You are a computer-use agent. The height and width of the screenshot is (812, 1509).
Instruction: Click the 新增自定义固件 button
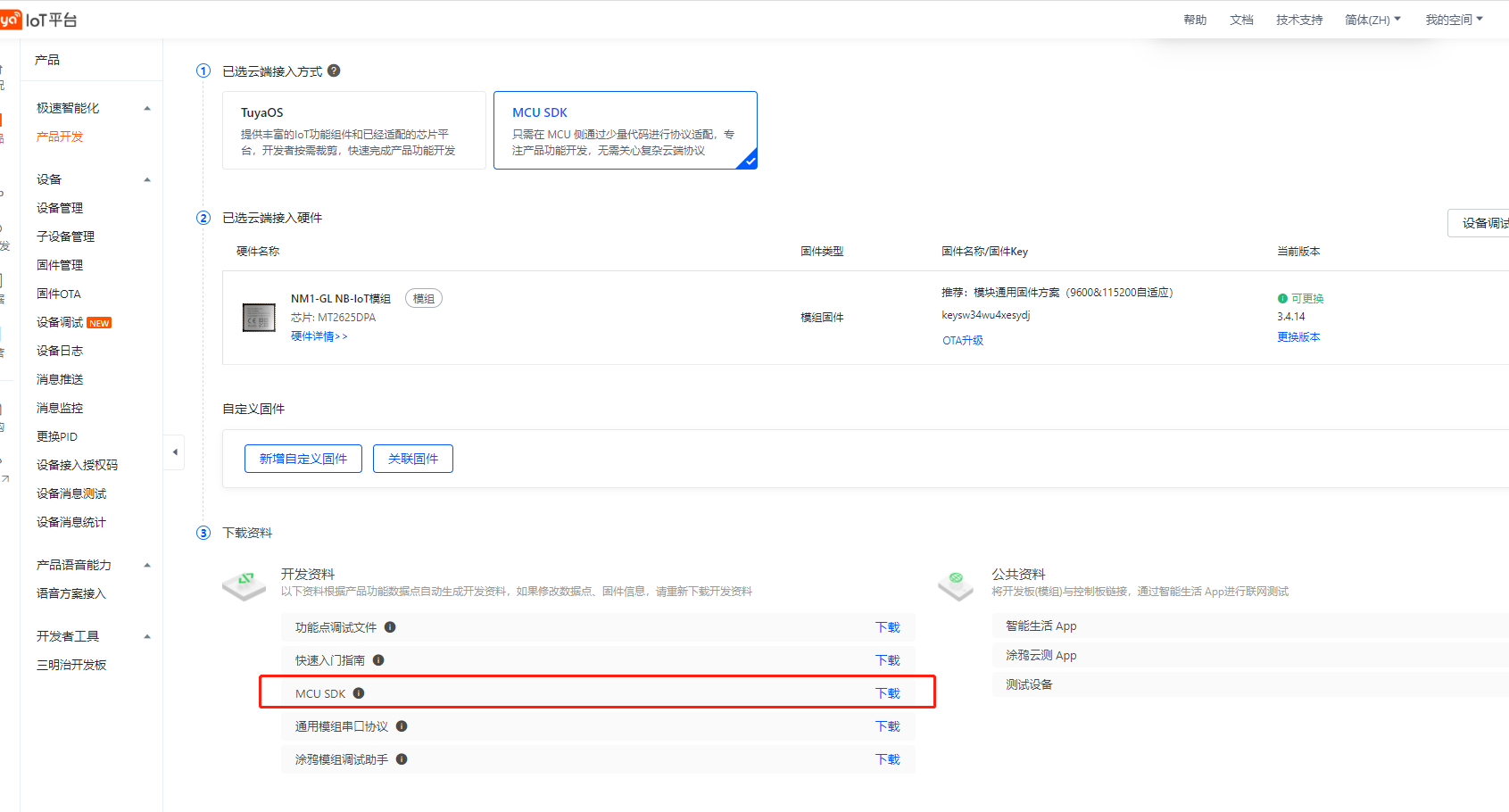[303, 459]
